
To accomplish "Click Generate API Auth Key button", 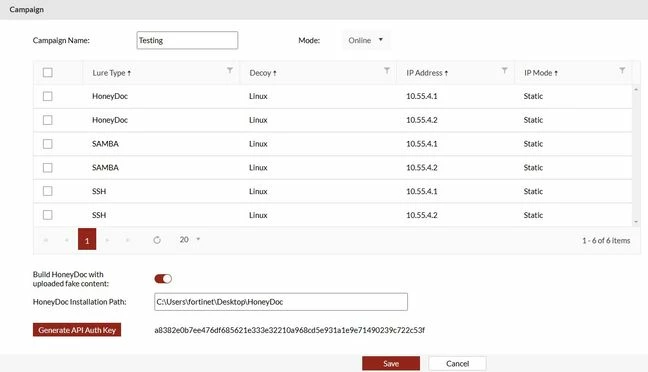I will pyautogui.click(x=77, y=330).
